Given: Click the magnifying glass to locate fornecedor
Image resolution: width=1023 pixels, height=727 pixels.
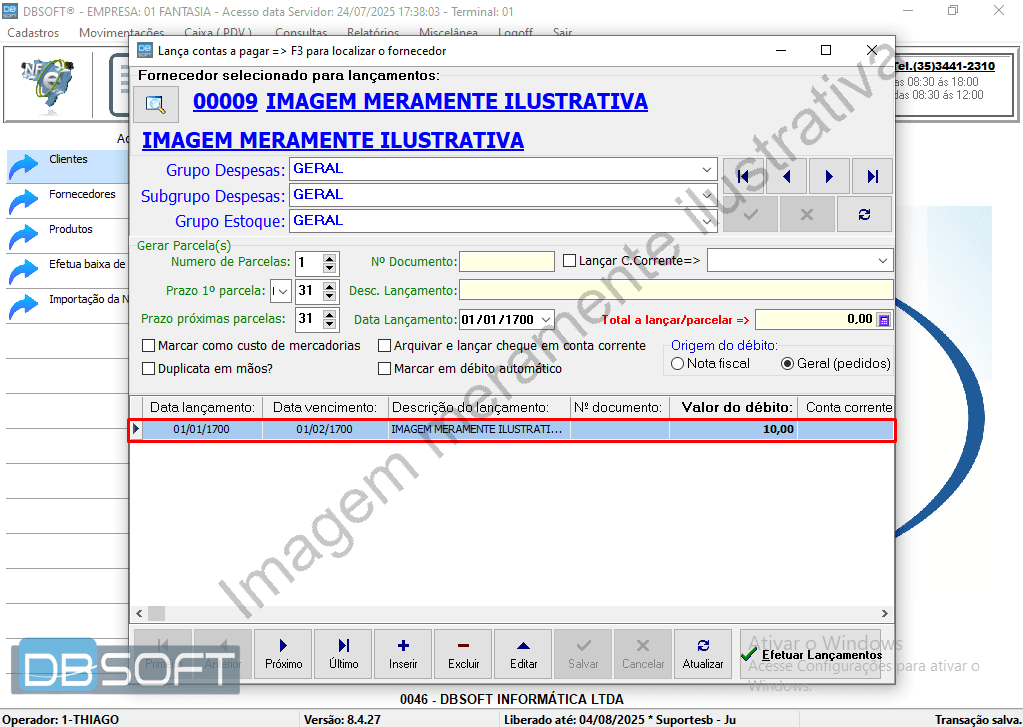Looking at the screenshot, I should 156,104.
